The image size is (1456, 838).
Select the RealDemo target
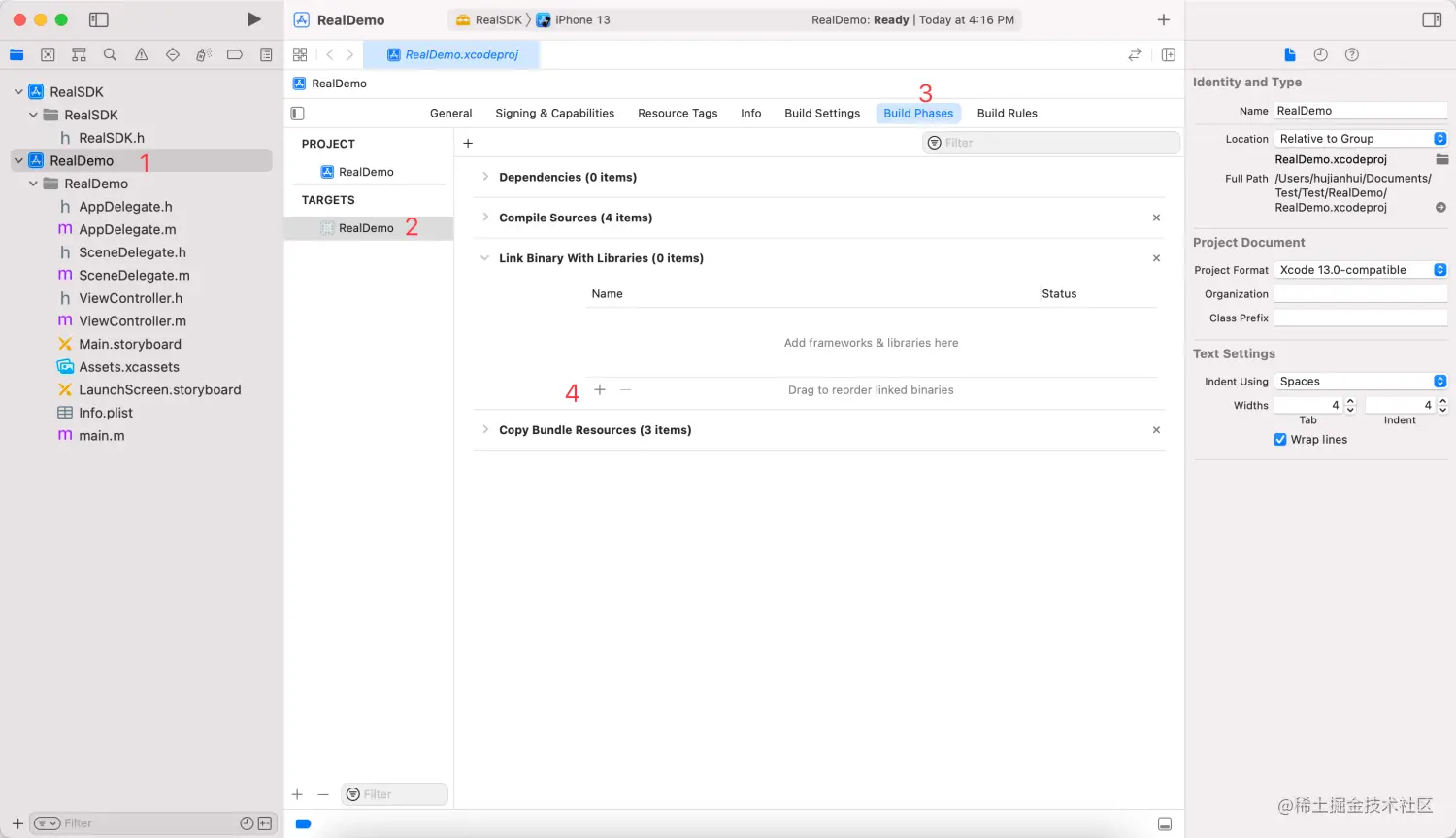click(369, 228)
